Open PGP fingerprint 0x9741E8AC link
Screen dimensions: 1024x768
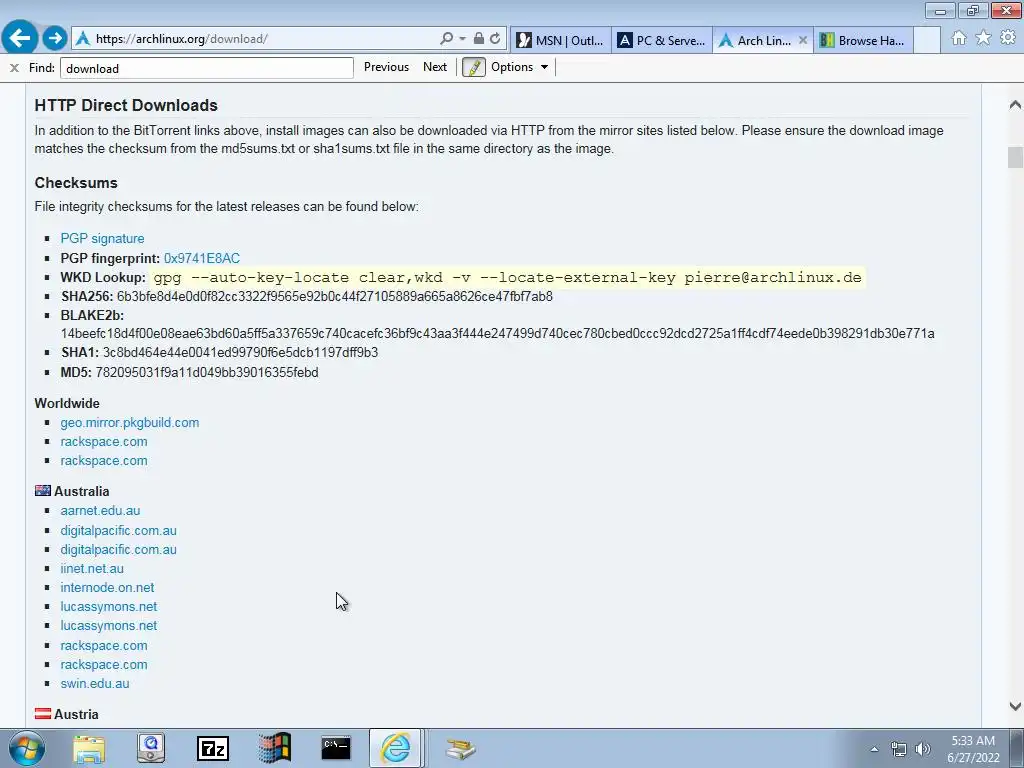tap(202, 258)
